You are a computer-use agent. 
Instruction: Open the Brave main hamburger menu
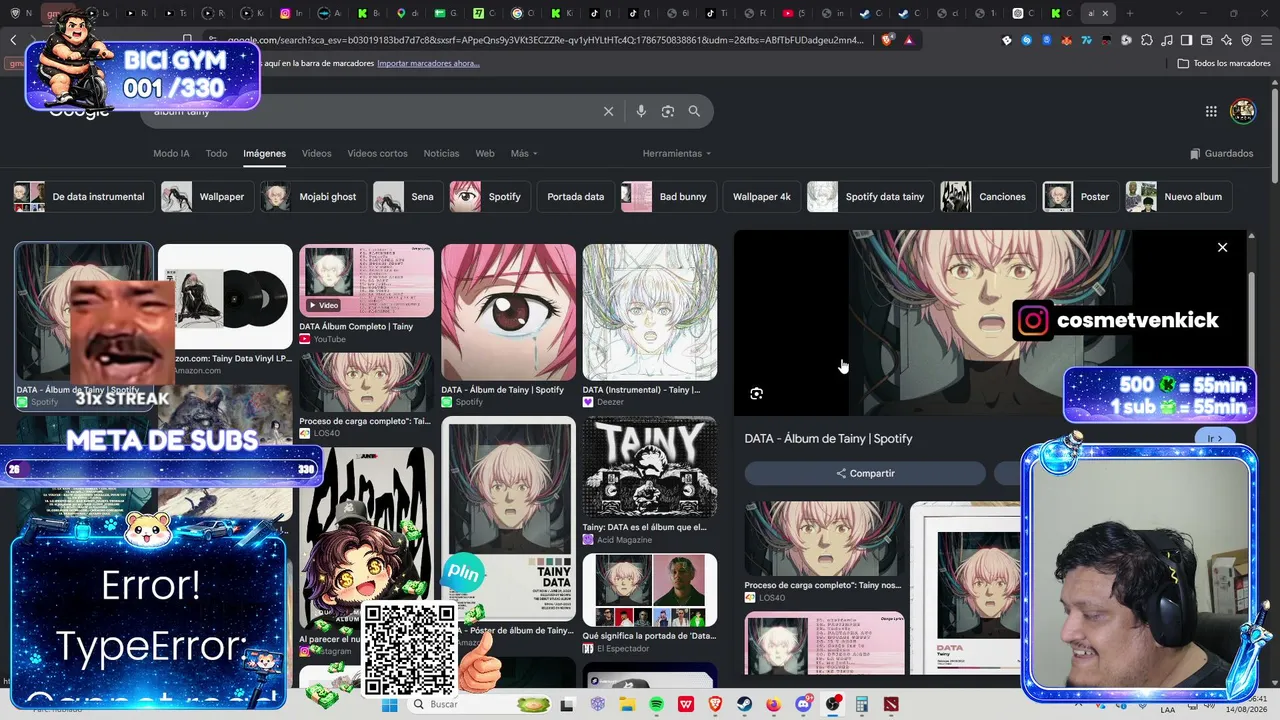[x=1266, y=40]
